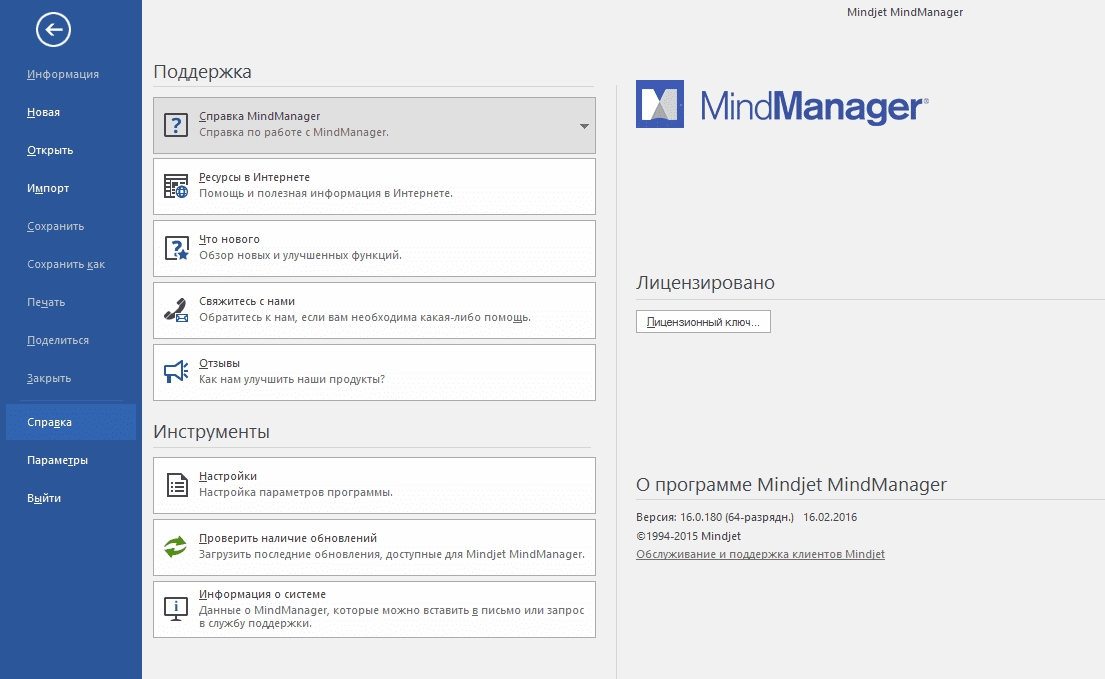Open the Обслуживание и поддержка клиентов Mindjet link
Viewport: 1105px width, 679px height.
(760, 554)
